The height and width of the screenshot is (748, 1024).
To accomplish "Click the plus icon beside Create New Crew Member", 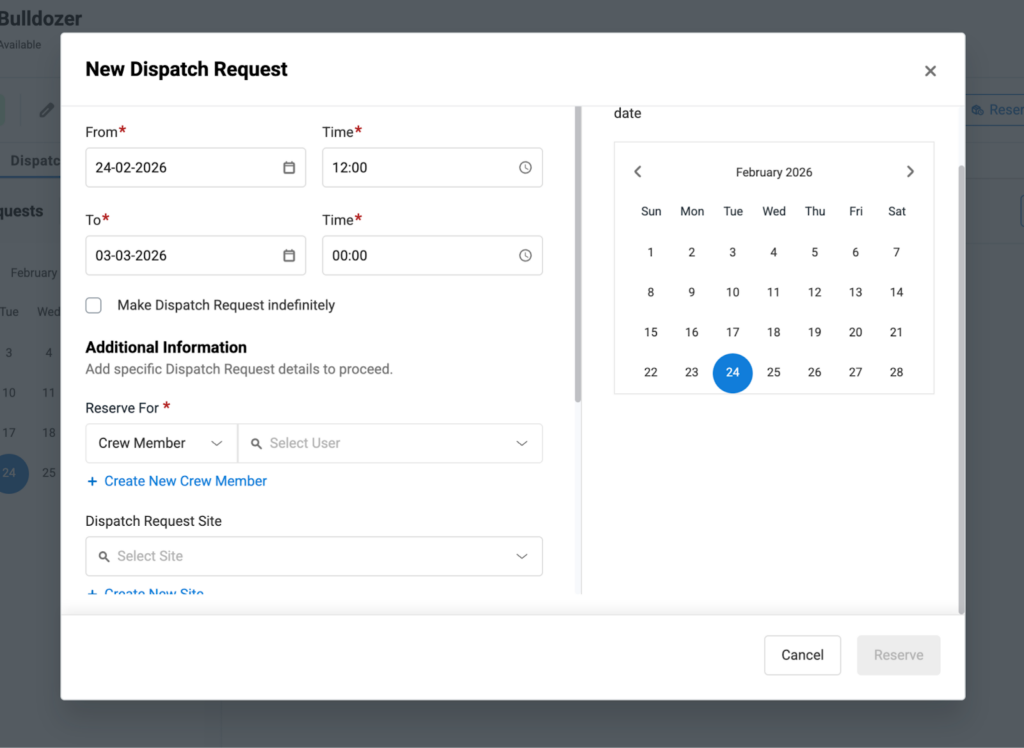I will (x=93, y=482).
